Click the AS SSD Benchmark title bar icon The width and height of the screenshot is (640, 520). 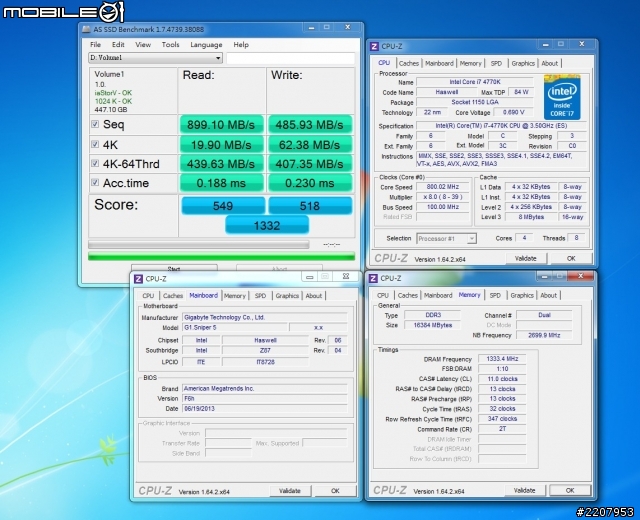coord(86,29)
